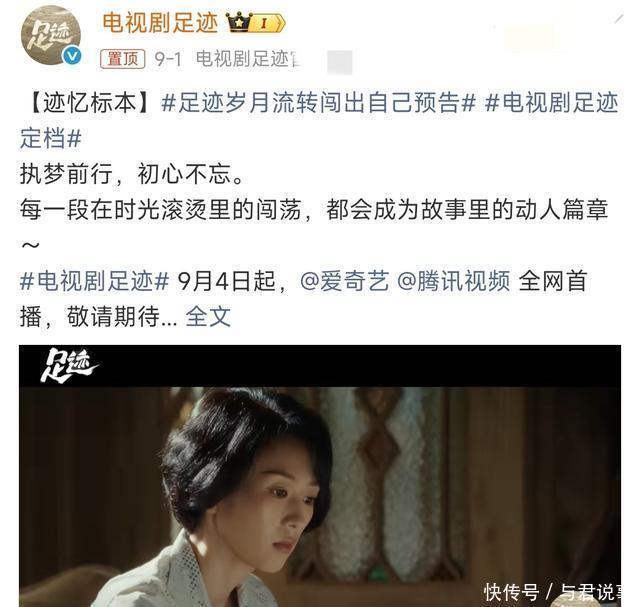The image size is (640, 607).
Task: Tap the blue verified V badge
Action: (x=72, y=55)
